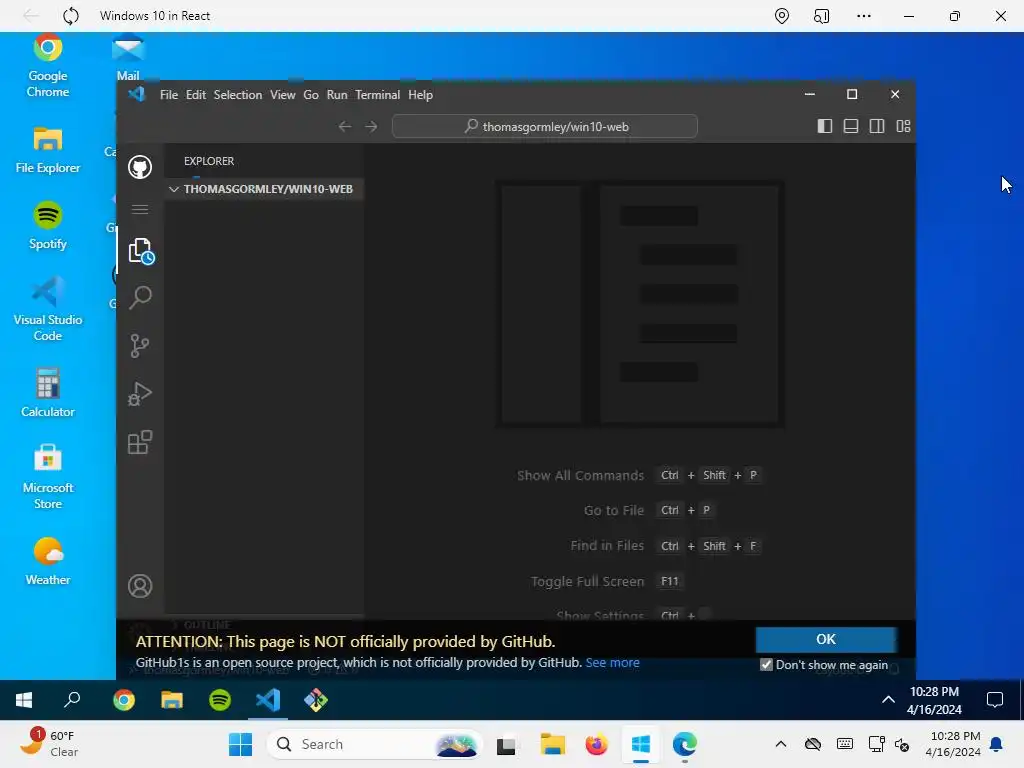Uncheck Don't show me again
This screenshot has height=768, width=1024.
point(767,665)
